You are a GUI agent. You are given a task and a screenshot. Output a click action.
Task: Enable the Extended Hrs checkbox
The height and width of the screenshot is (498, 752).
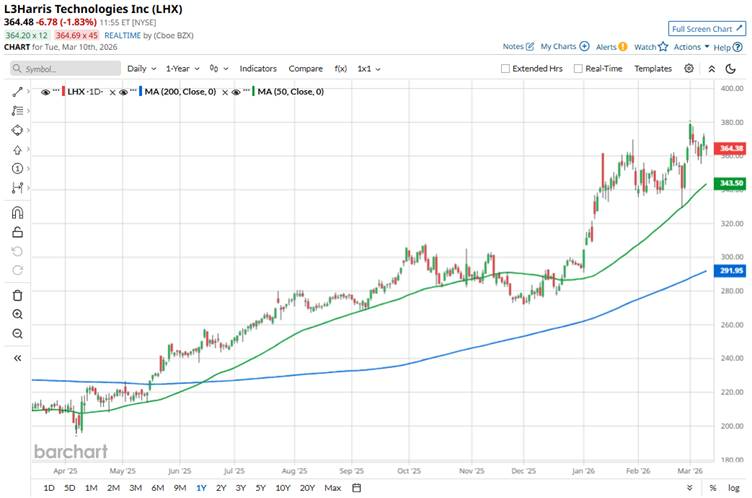pos(506,69)
